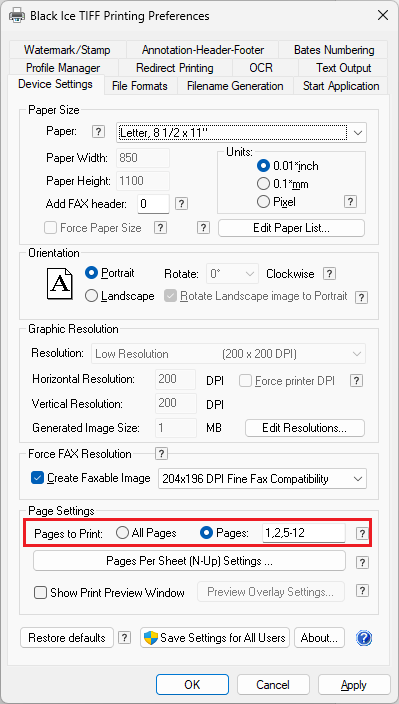Open the blue round help icon near About

click(364, 638)
